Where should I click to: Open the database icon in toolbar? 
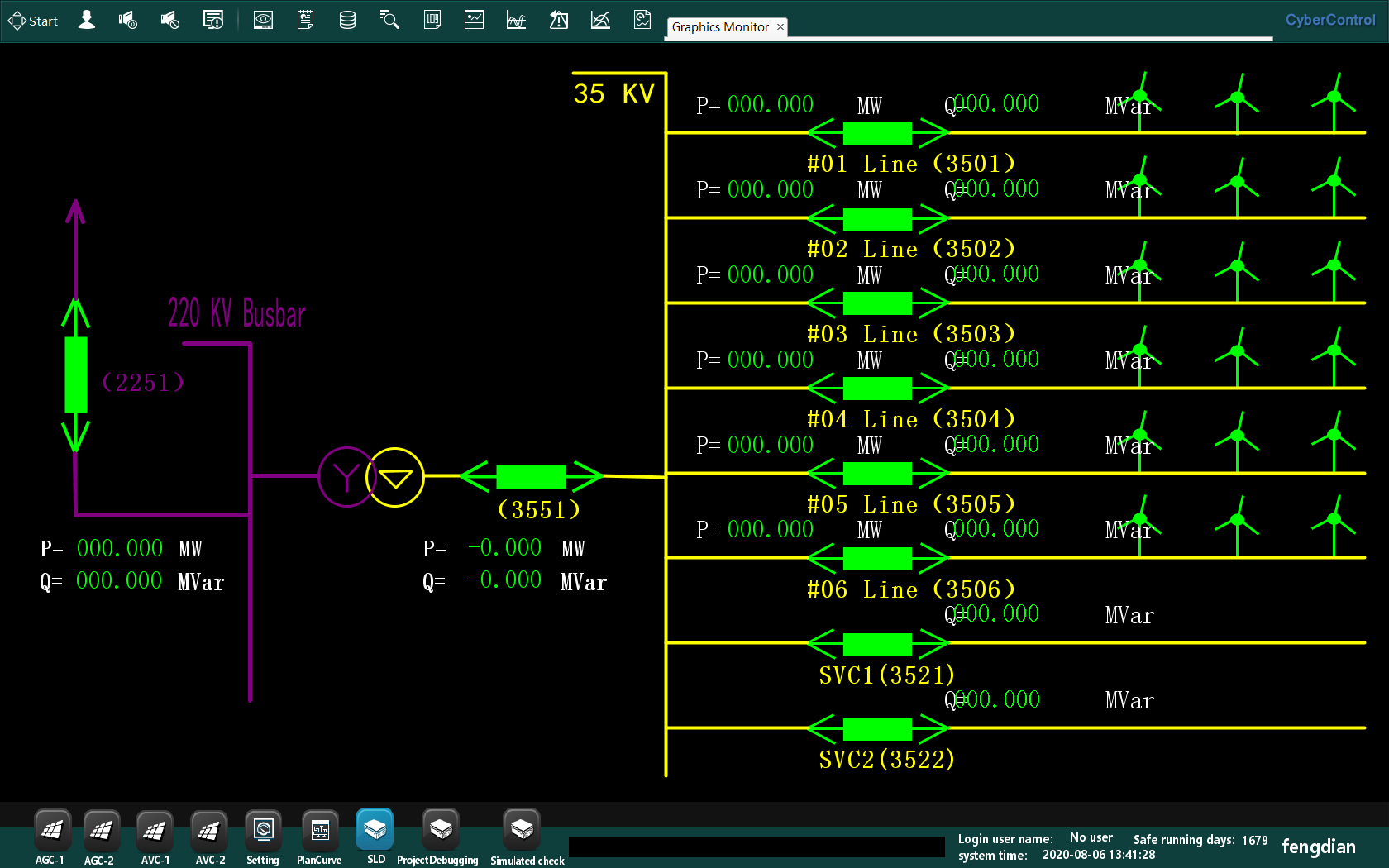[x=347, y=20]
